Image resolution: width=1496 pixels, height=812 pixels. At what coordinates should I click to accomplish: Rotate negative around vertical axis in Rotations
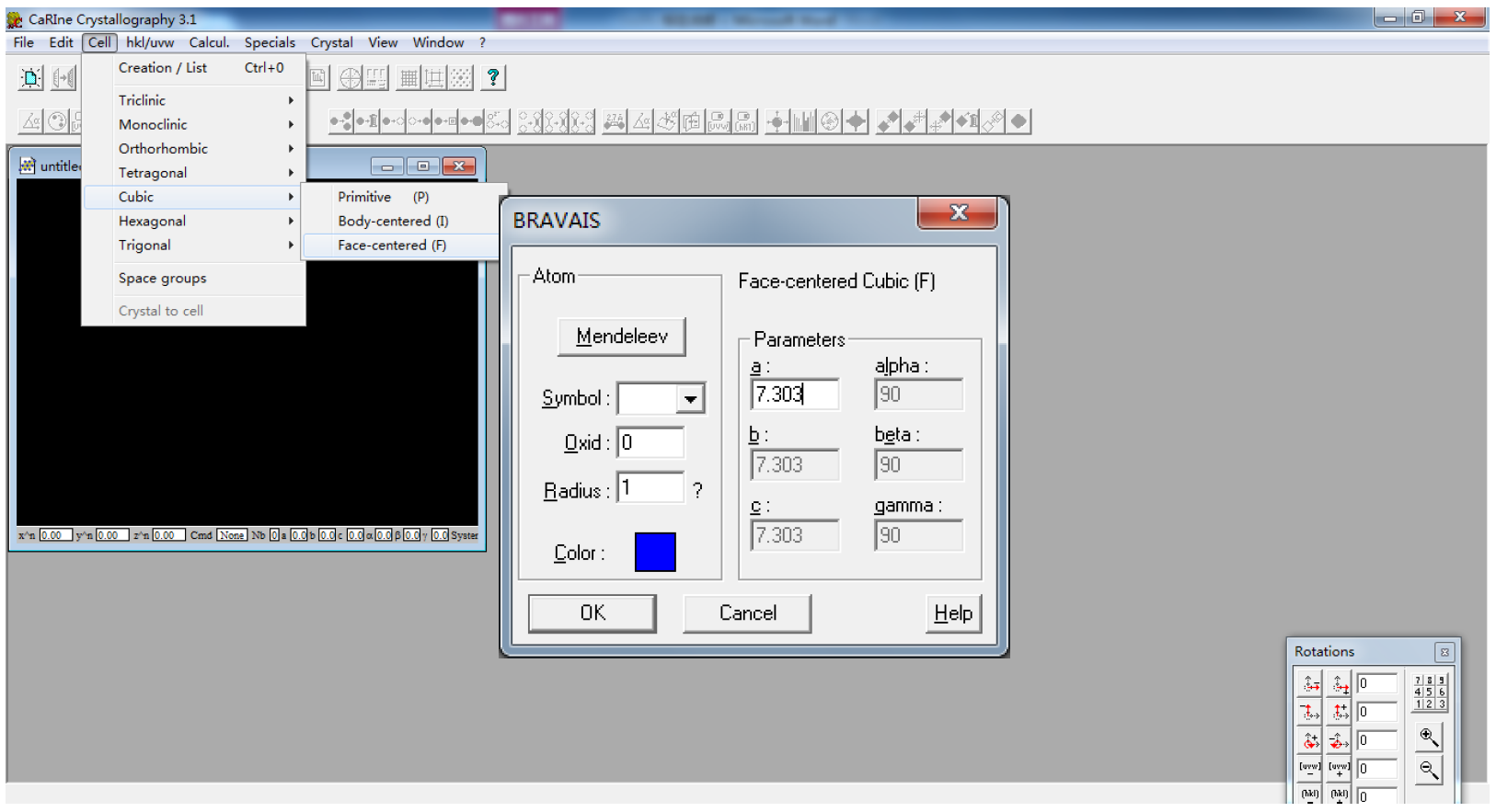coord(1310,712)
